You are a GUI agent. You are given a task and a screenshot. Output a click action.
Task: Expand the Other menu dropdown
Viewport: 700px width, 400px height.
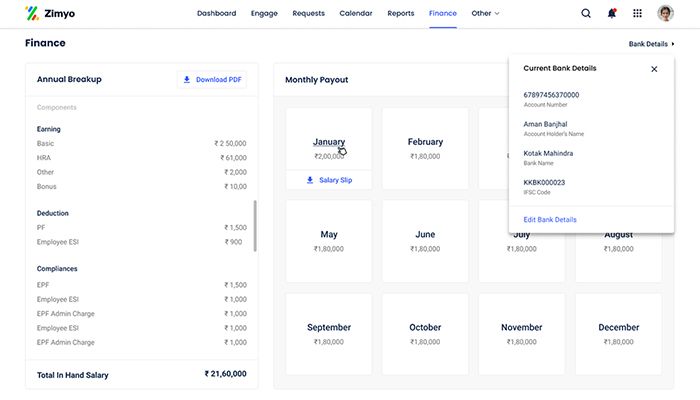[x=485, y=13]
